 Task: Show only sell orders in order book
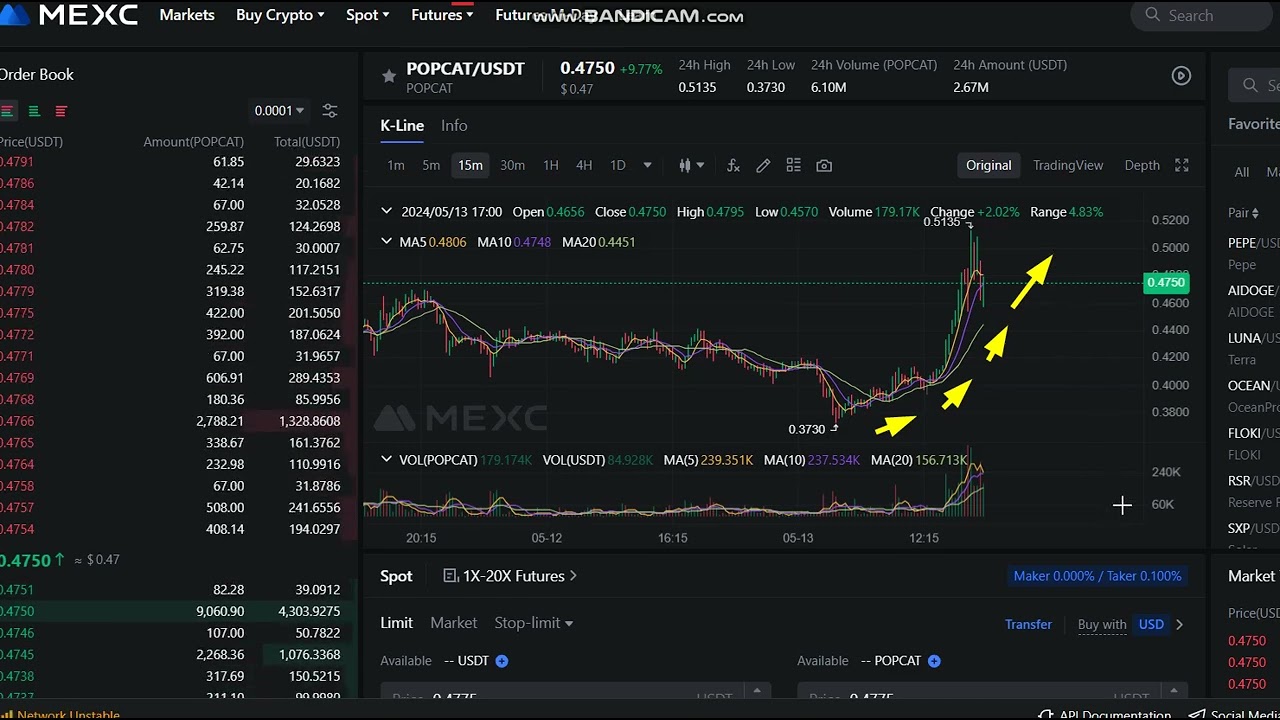tap(61, 111)
